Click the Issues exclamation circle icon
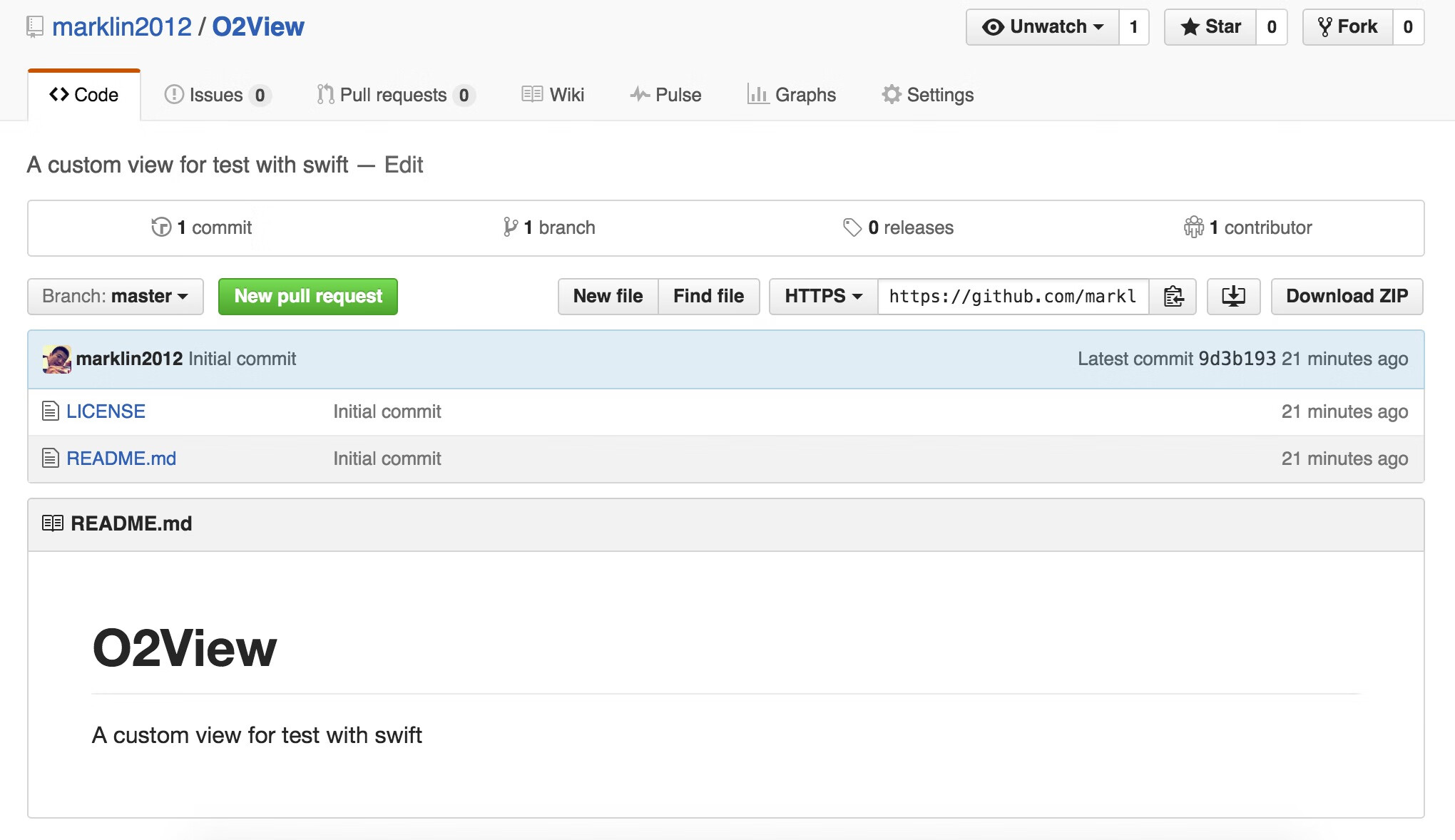 pyautogui.click(x=174, y=94)
